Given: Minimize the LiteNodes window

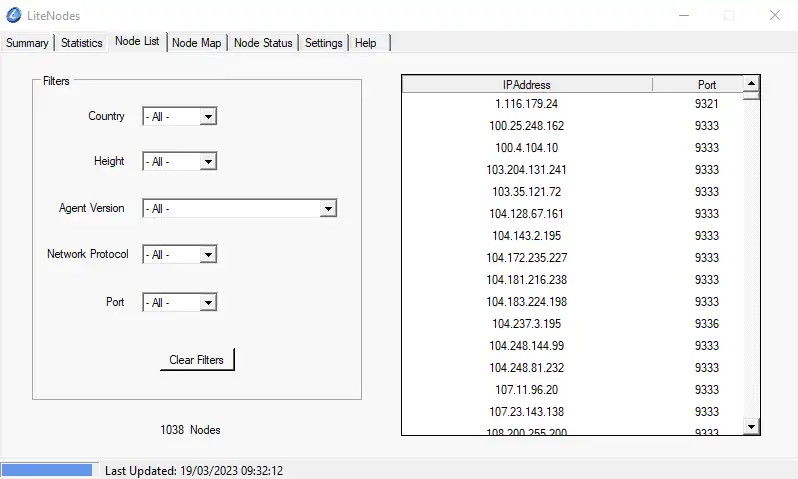Looking at the screenshot, I should [x=684, y=15].
